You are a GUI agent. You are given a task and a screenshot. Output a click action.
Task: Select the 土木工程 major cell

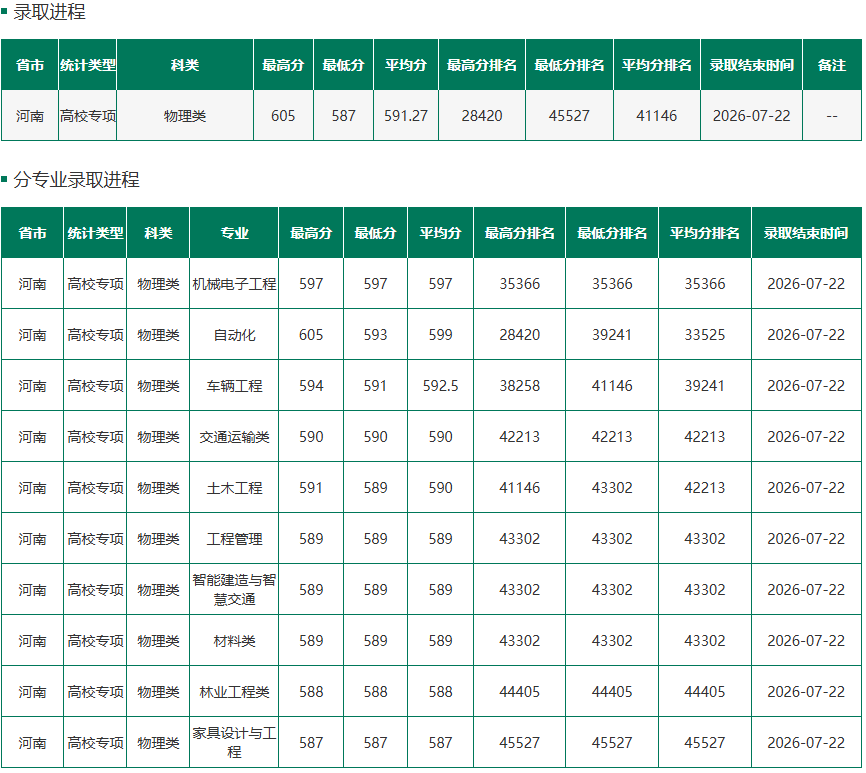(234, 488)
